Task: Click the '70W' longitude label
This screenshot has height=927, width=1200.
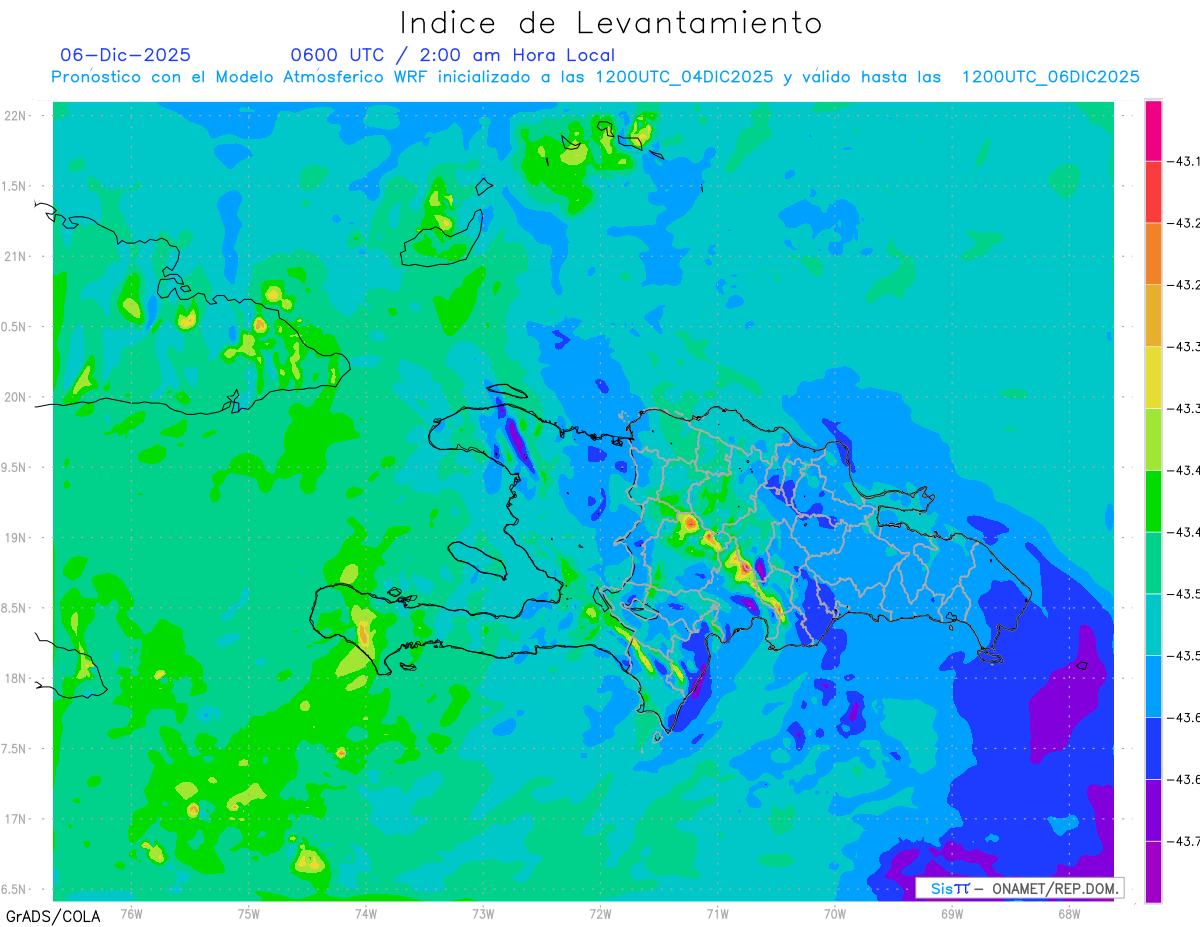Action: click(x=835, y=913)
